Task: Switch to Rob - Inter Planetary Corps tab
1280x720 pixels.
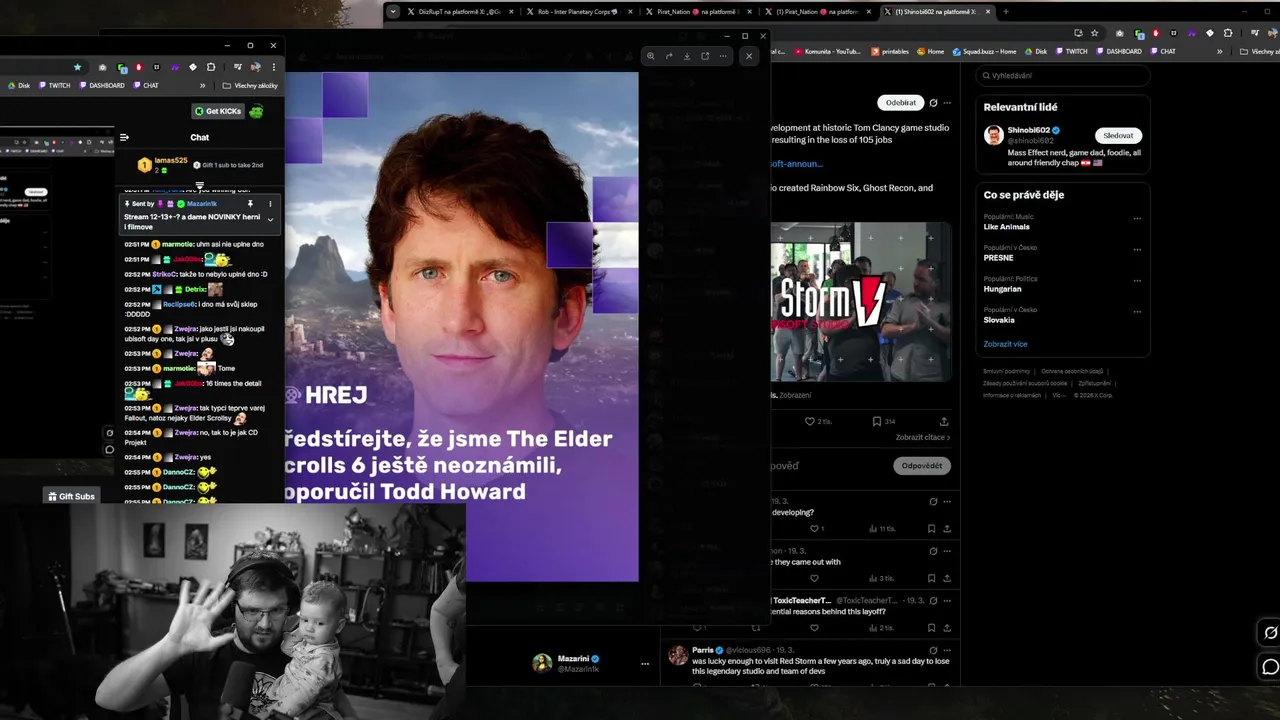Action: tap(579, 11)
